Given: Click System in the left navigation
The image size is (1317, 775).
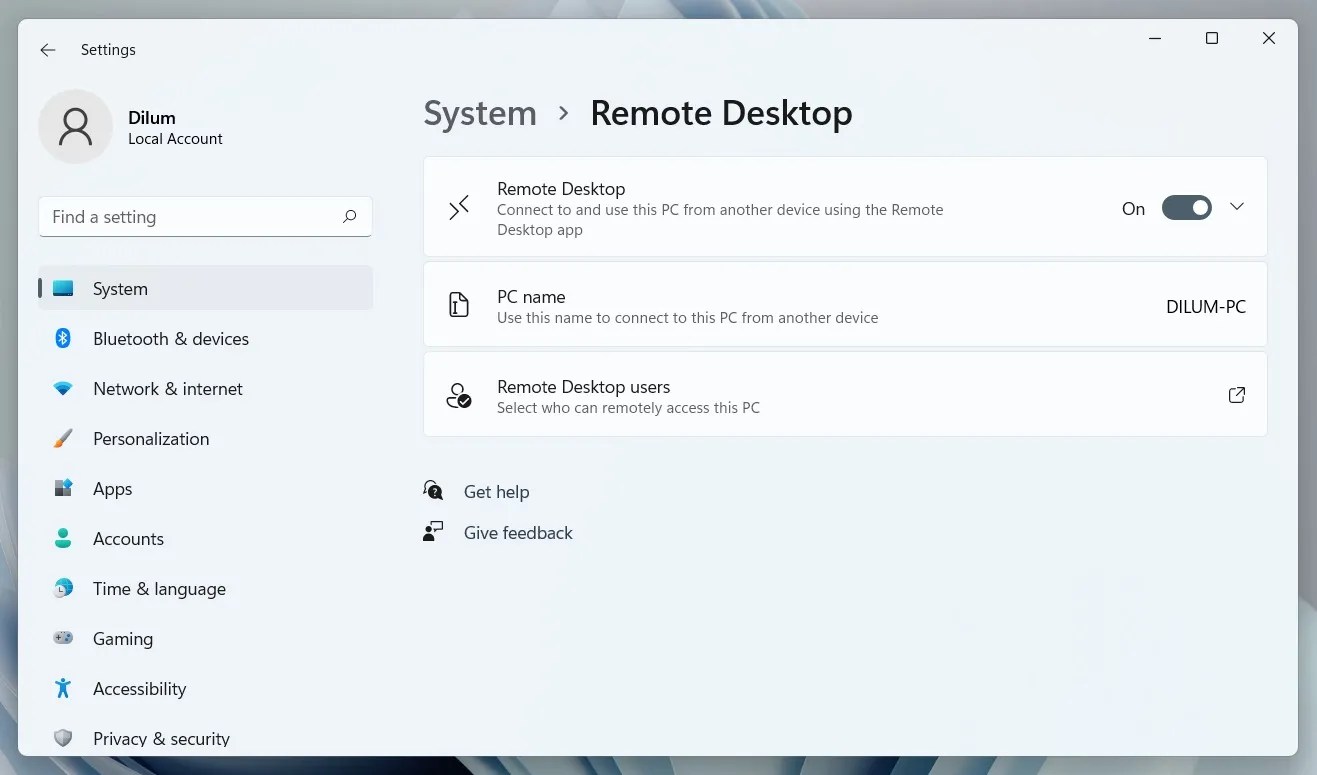Looking at the screenshot, I should click(x=120, y=288).
